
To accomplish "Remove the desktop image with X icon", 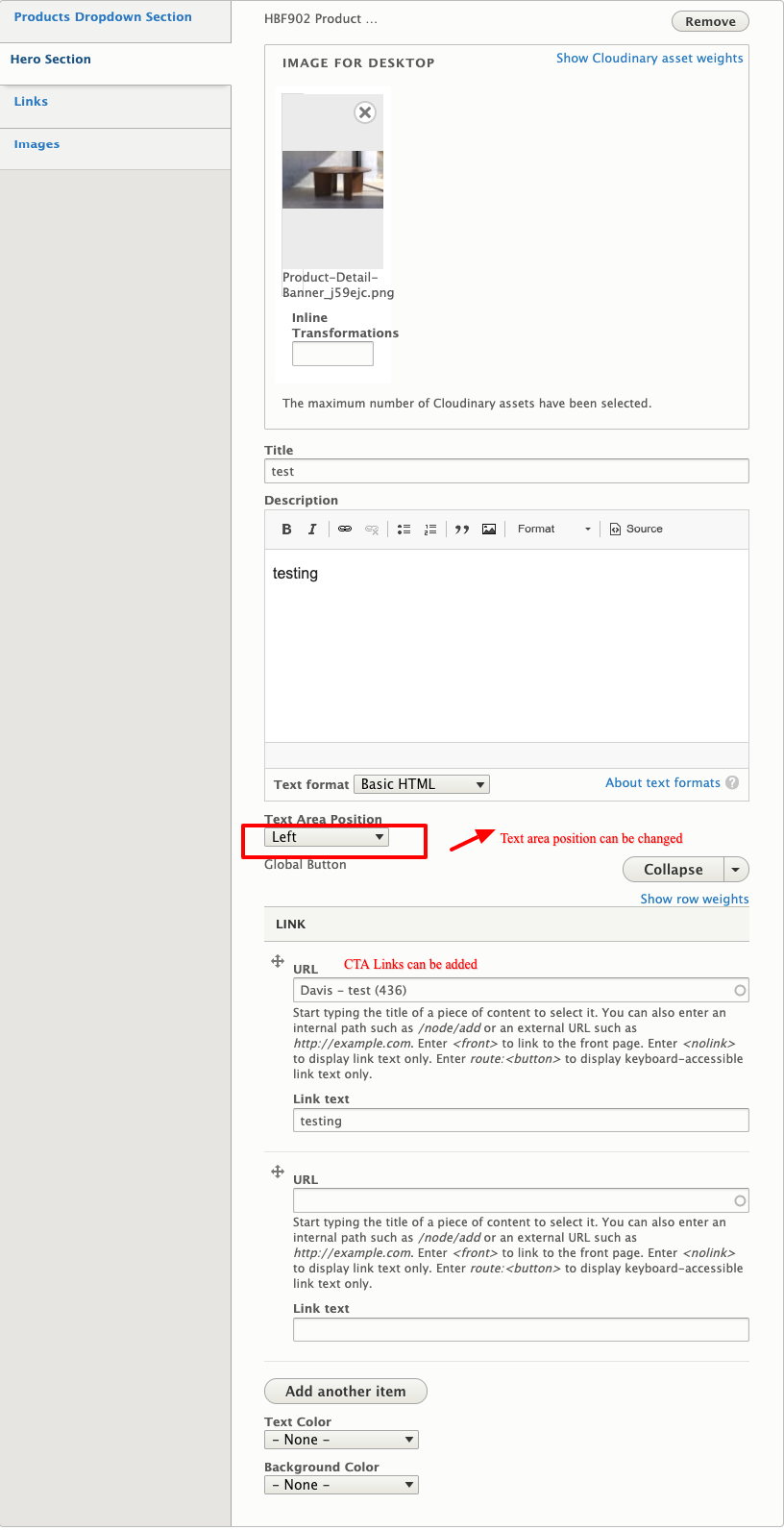I will [x=365, y=112].
